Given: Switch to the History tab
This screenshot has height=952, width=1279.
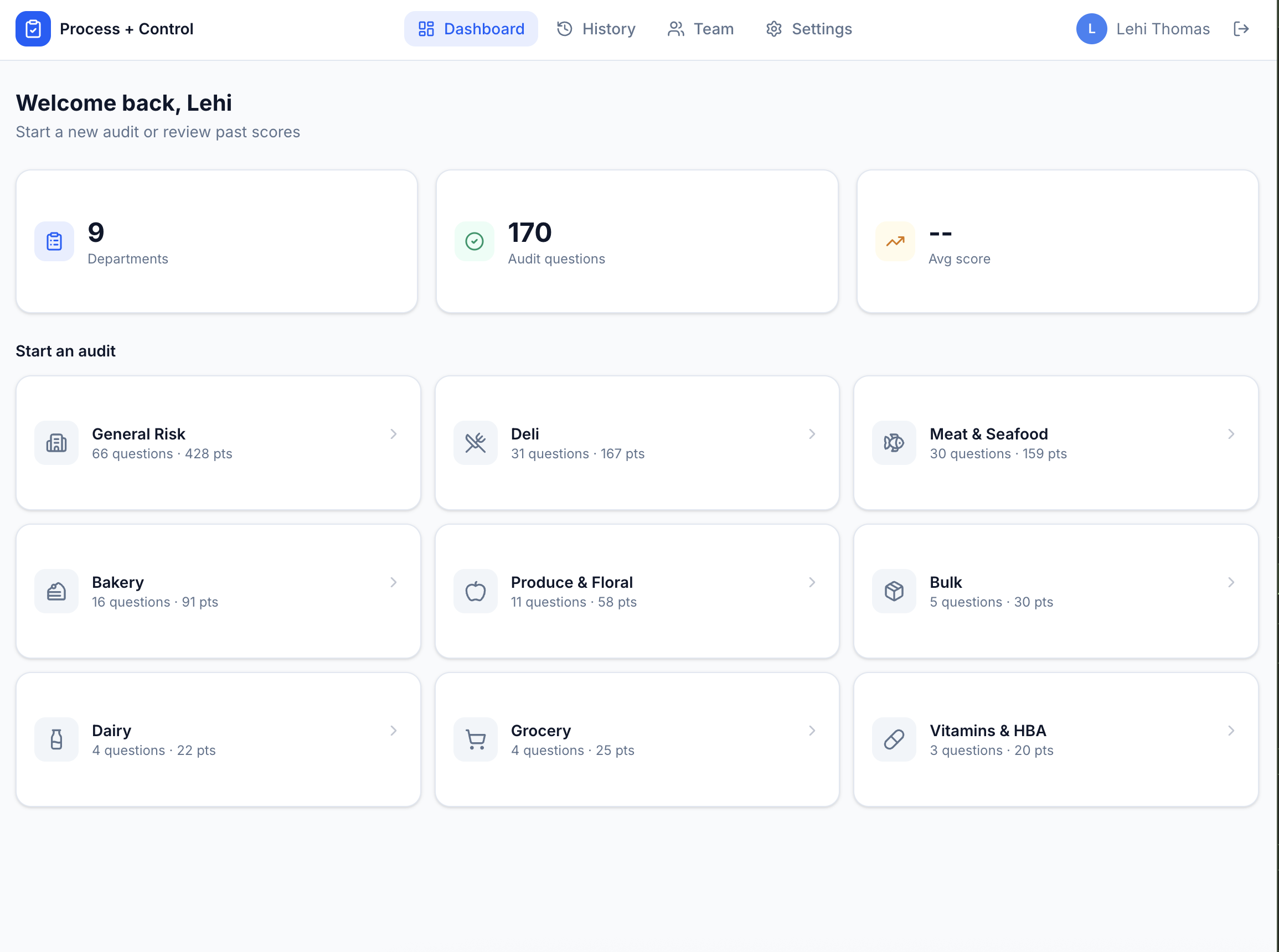Looking at the screenshot, I should [596, 29].
